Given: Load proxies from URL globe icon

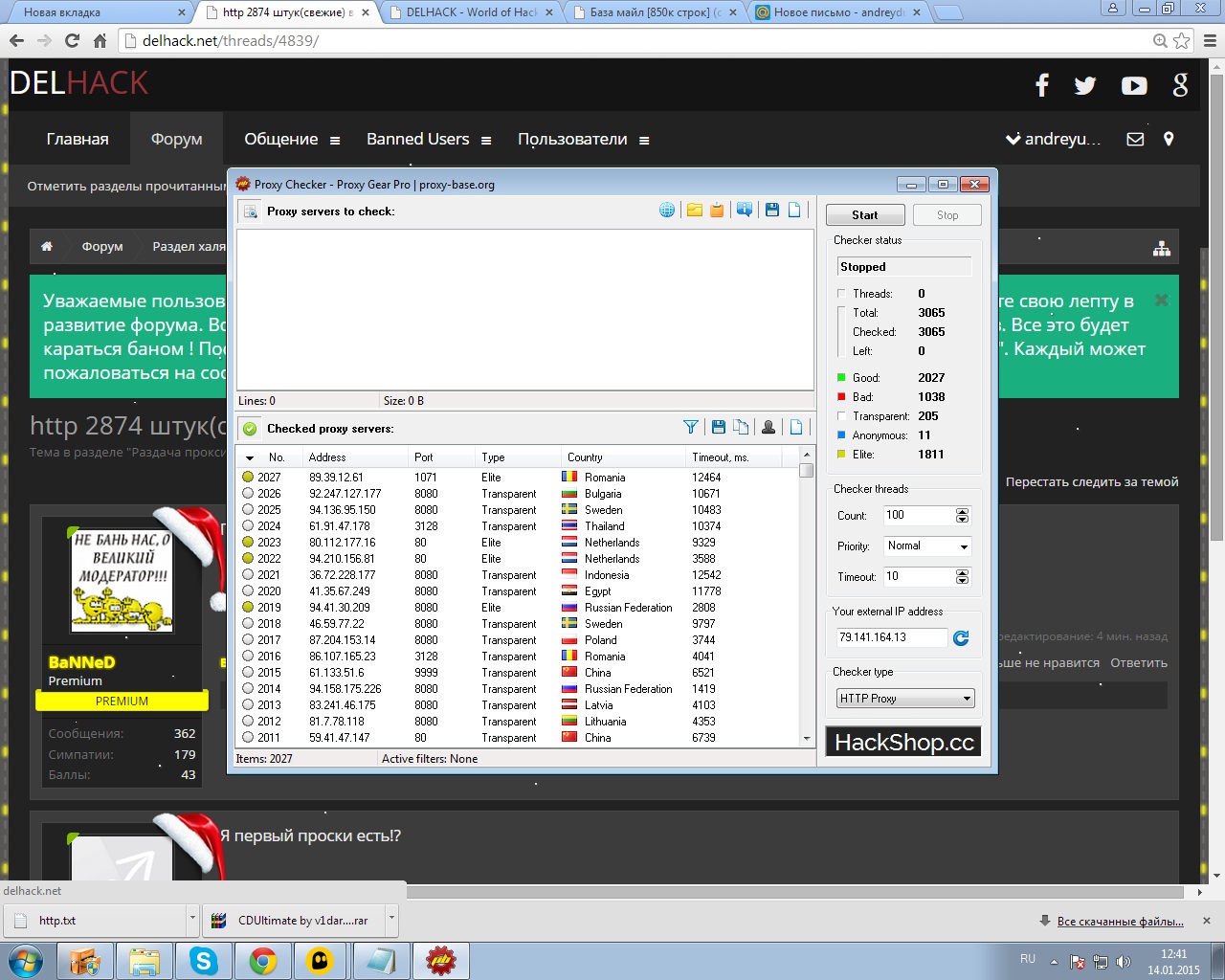Looking at the screenshot, I should pos(667,211).
